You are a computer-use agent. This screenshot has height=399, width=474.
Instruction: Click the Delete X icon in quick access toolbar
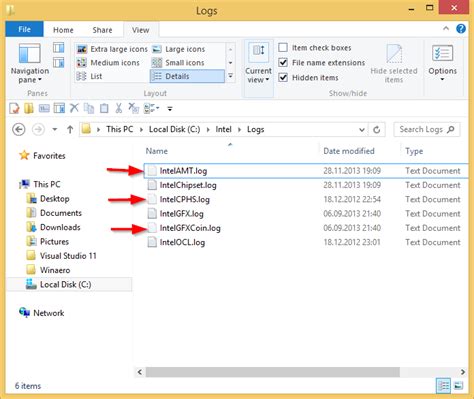[74, 108]
